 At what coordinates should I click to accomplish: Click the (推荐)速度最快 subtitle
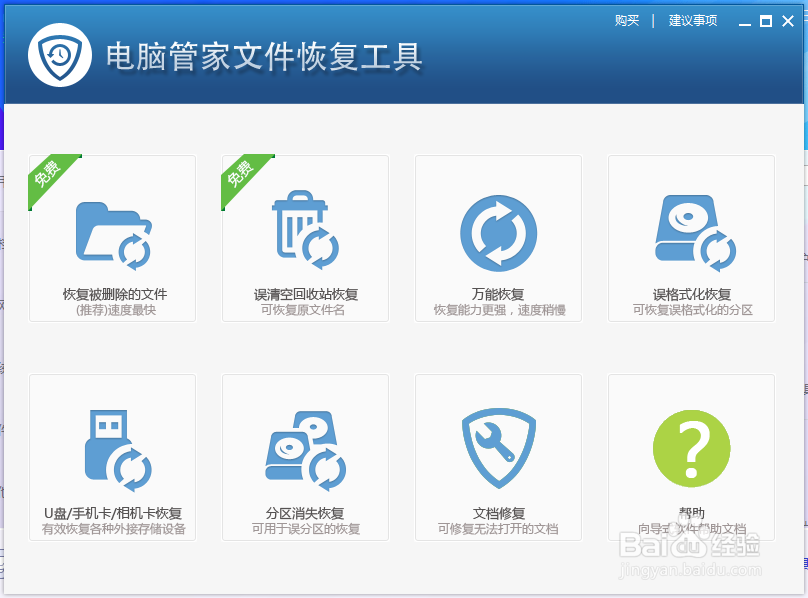point(115,310)
